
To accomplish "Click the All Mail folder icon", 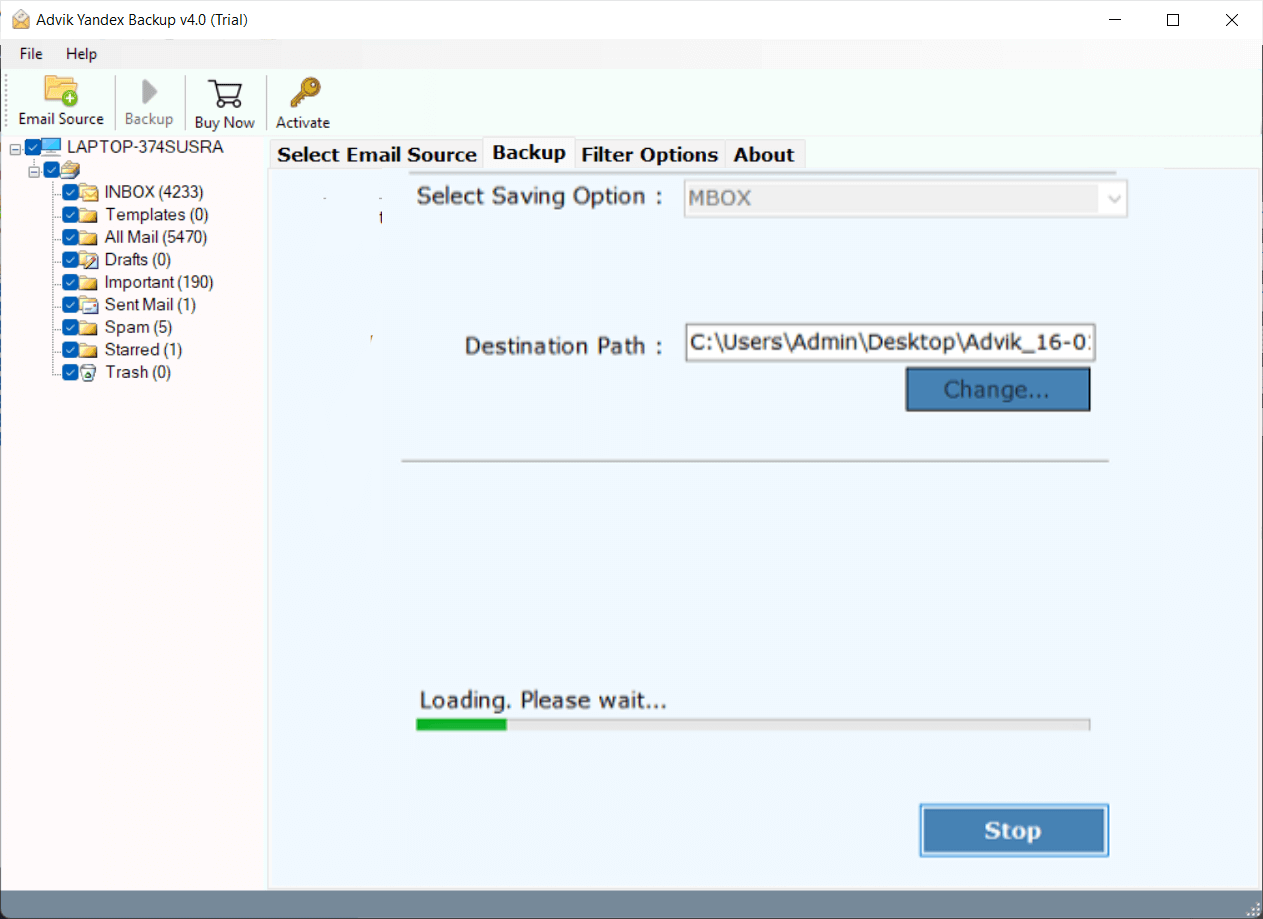I will 88,237.
